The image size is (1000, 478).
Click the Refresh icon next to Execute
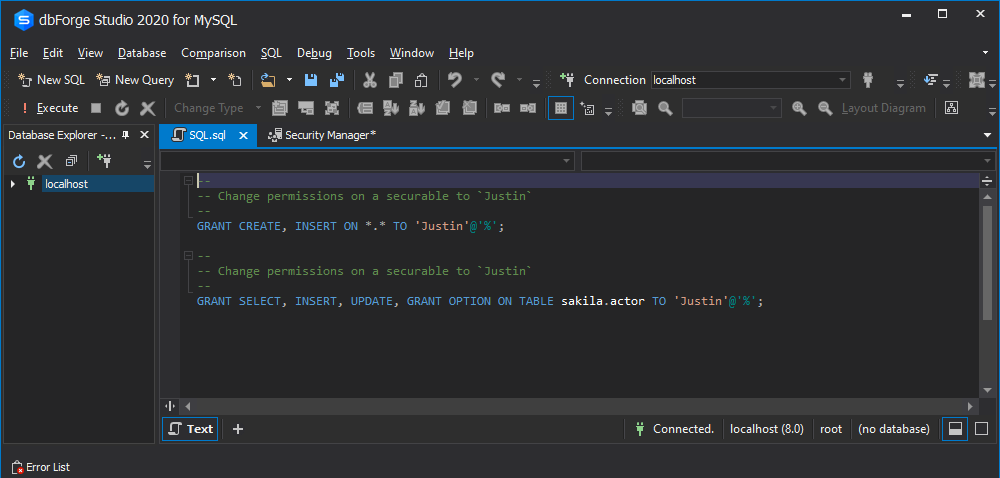pos(122,108)
